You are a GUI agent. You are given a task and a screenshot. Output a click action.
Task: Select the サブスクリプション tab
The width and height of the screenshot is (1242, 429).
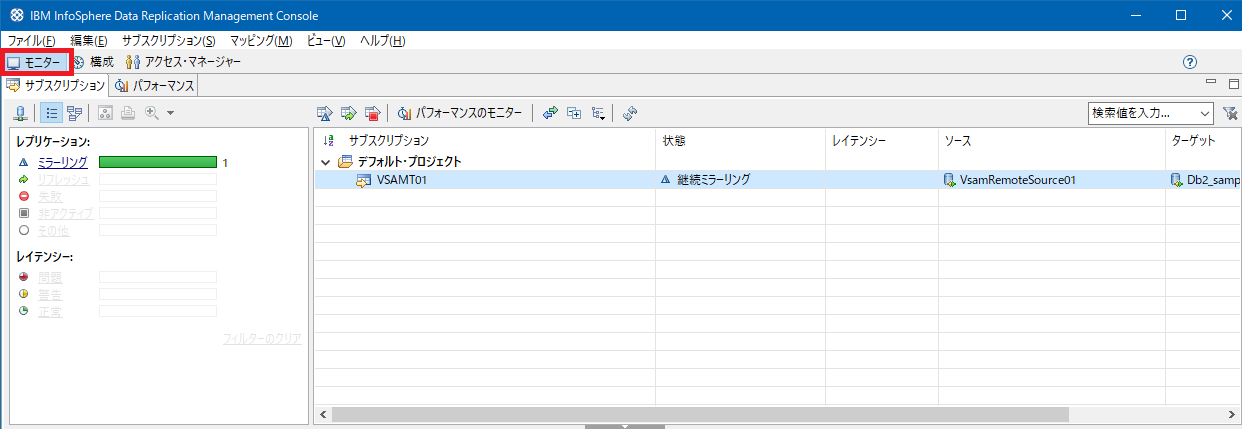point(56,86)
